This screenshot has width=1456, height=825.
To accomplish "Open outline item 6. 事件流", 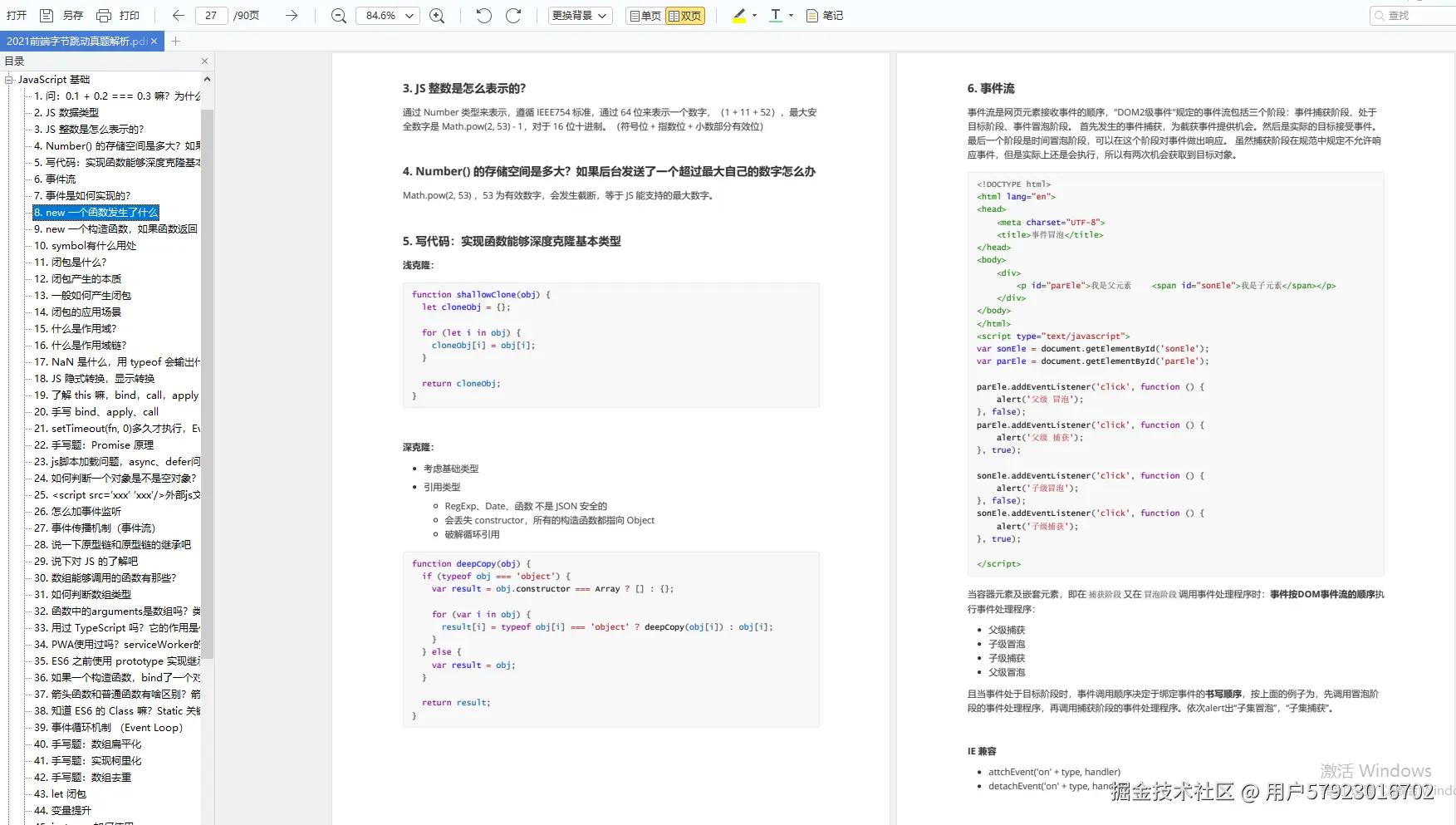I will [55, 179].
